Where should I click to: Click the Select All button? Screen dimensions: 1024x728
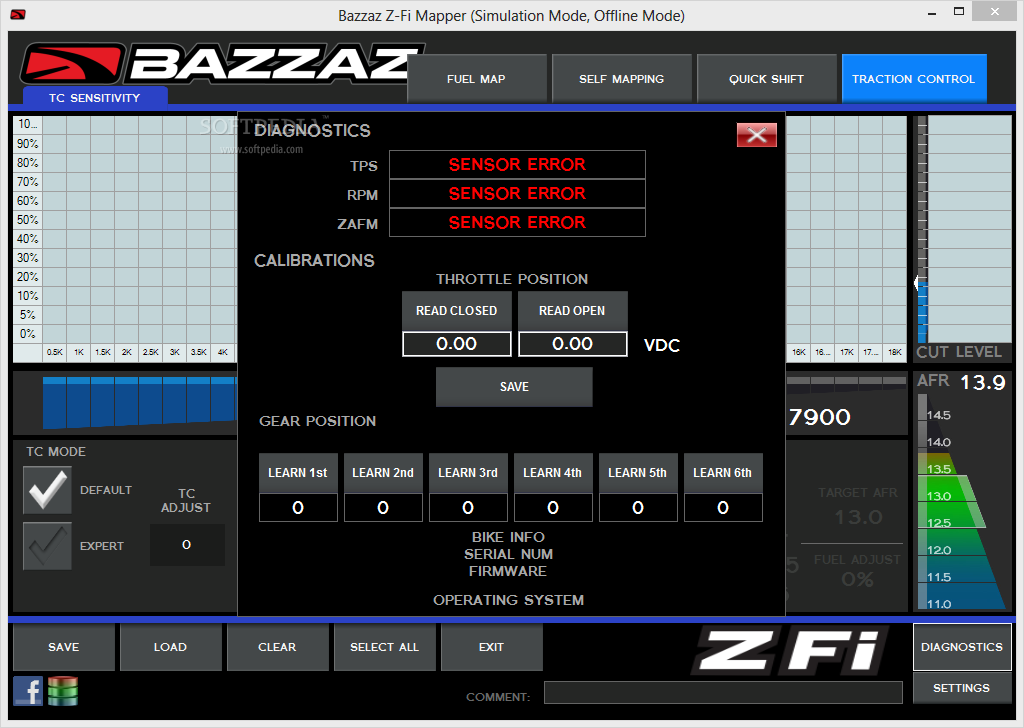(x=385, y=647)
